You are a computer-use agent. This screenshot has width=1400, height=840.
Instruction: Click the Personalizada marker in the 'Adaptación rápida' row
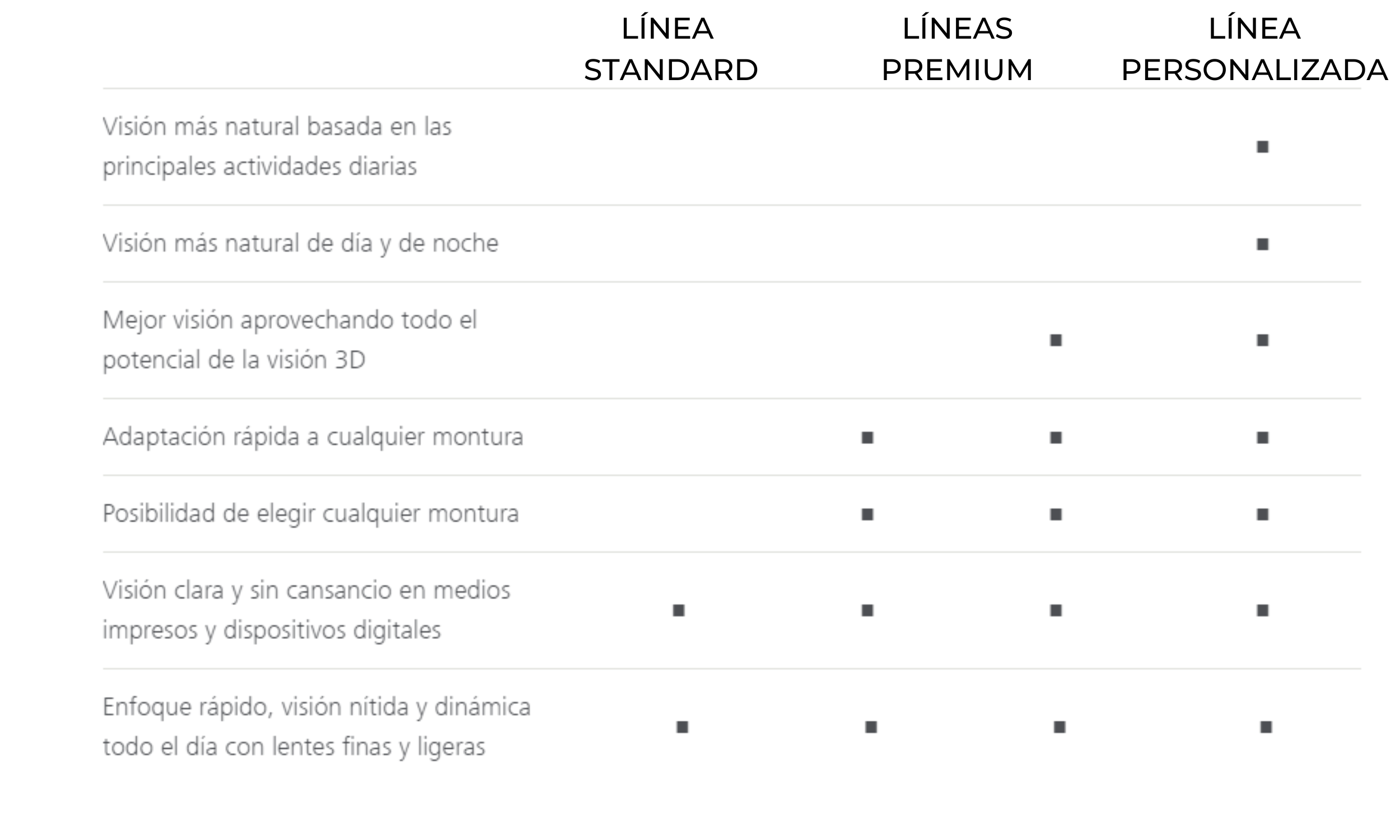click(1262, 438)
